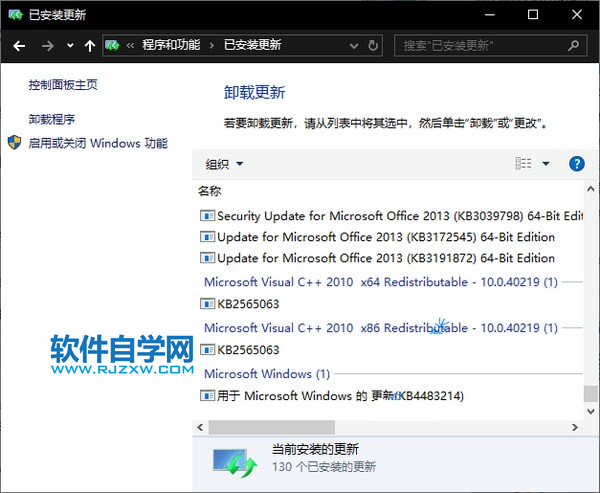Click the icon of KB3191872 update
The width and height of the screenshot is (600, 493).
[x=207, y=258]
